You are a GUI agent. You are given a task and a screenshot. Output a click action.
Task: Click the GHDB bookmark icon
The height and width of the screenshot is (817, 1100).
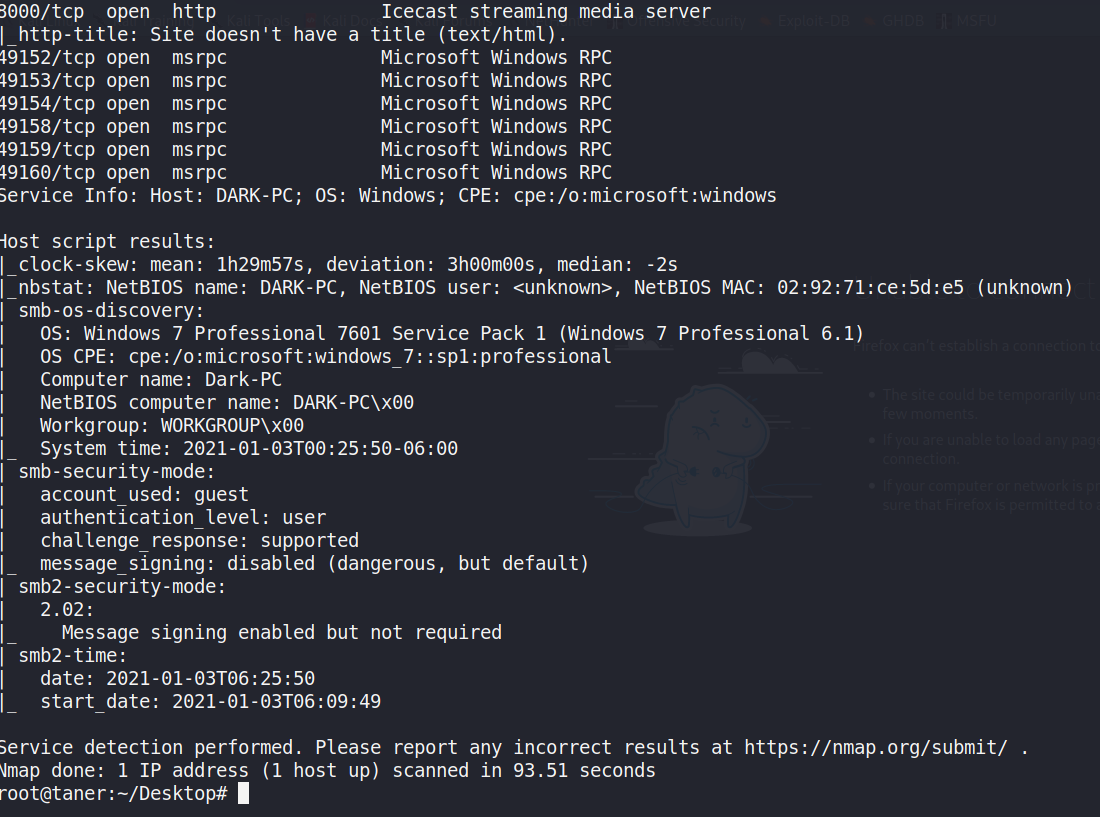[x=872, y=21]
